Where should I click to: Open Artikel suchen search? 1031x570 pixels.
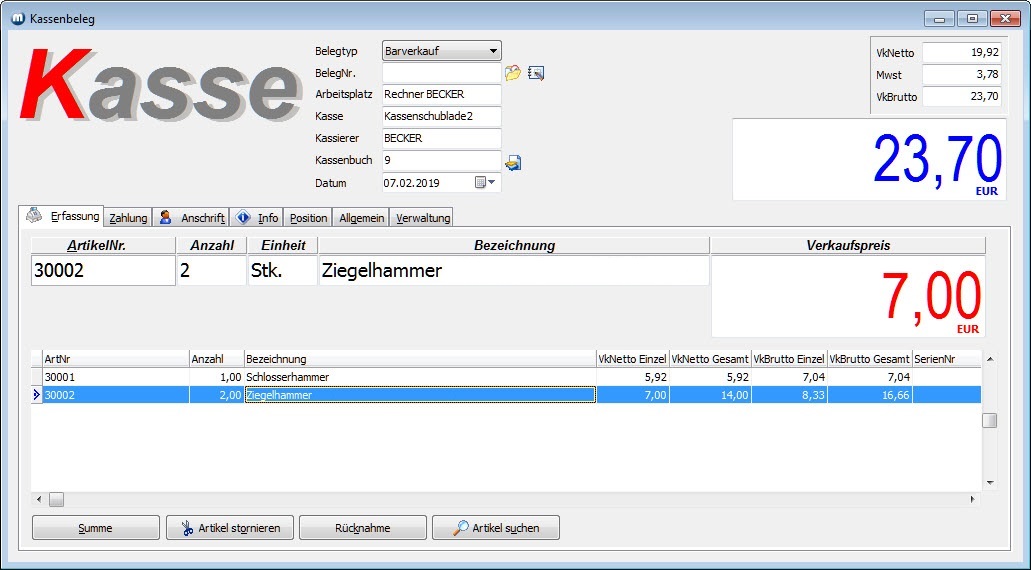tap(495, 528)
